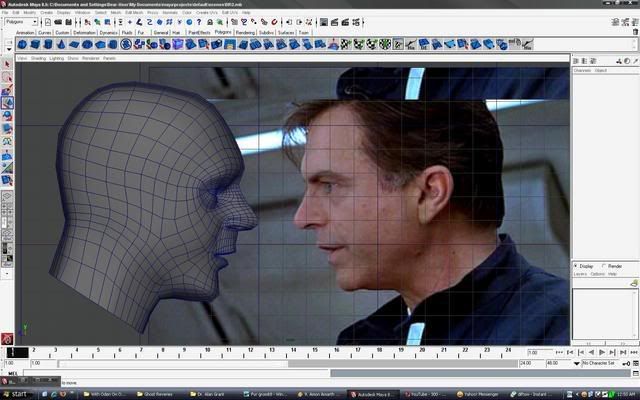The height and width of the screenshot is (400, 640).
Task: Click the padlock icon in status line
Action: pos(210,22)
